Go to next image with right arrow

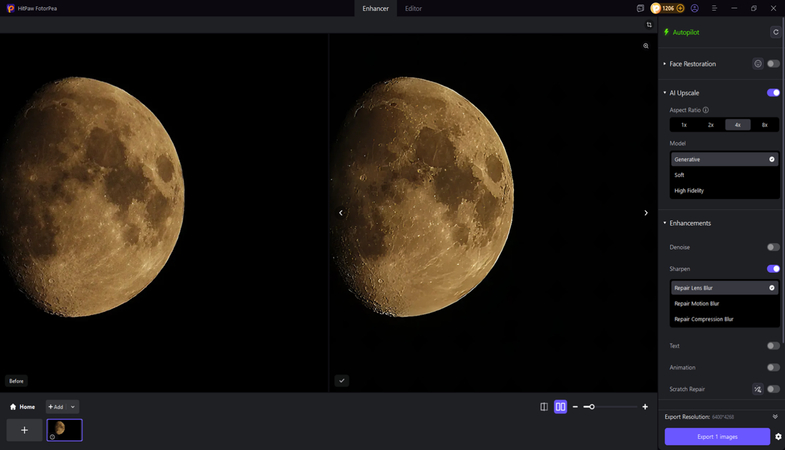pos(646,212)
